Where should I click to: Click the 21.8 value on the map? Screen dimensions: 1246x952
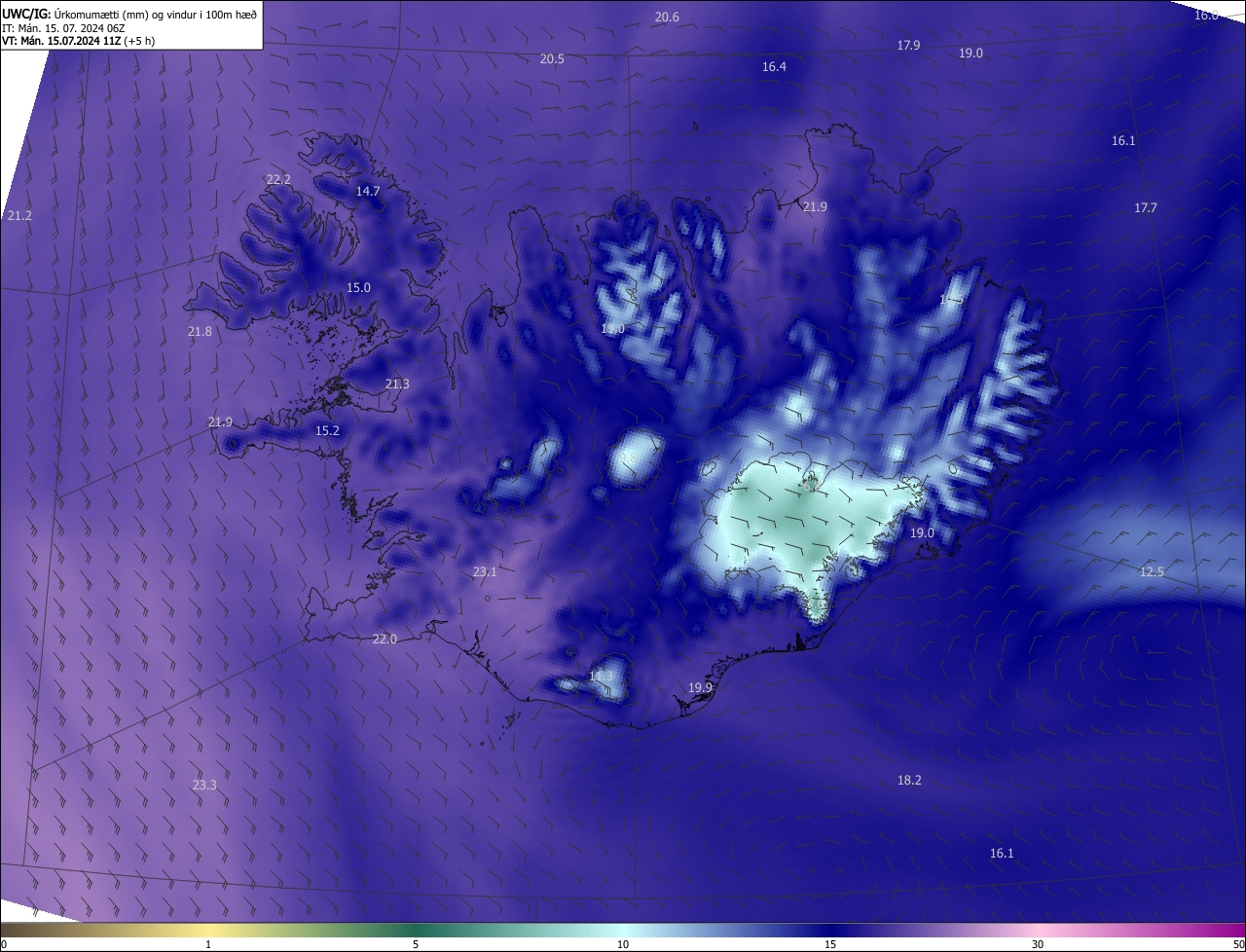click(x=200, y=332)
